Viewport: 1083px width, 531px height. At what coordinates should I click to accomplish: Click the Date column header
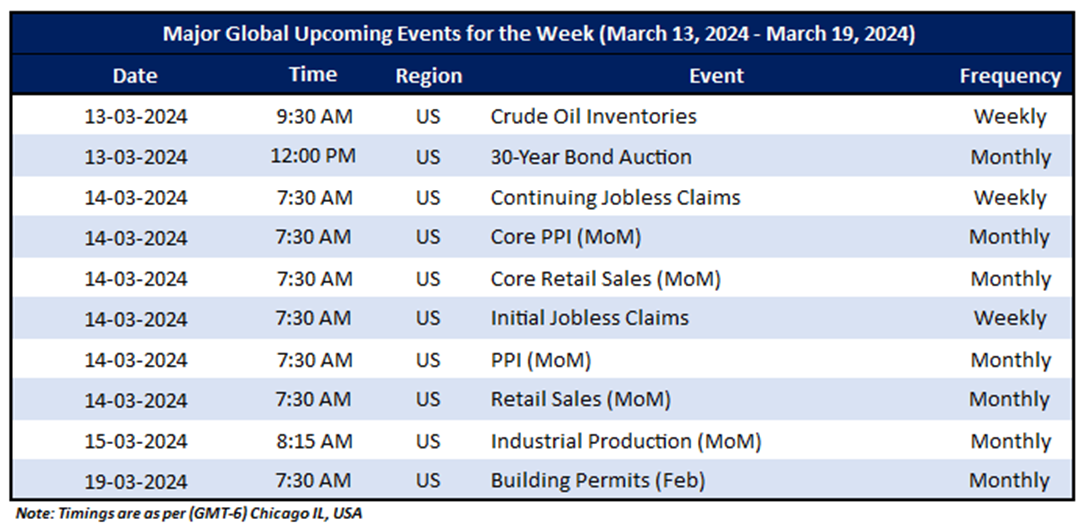click(x=135, y=76)
